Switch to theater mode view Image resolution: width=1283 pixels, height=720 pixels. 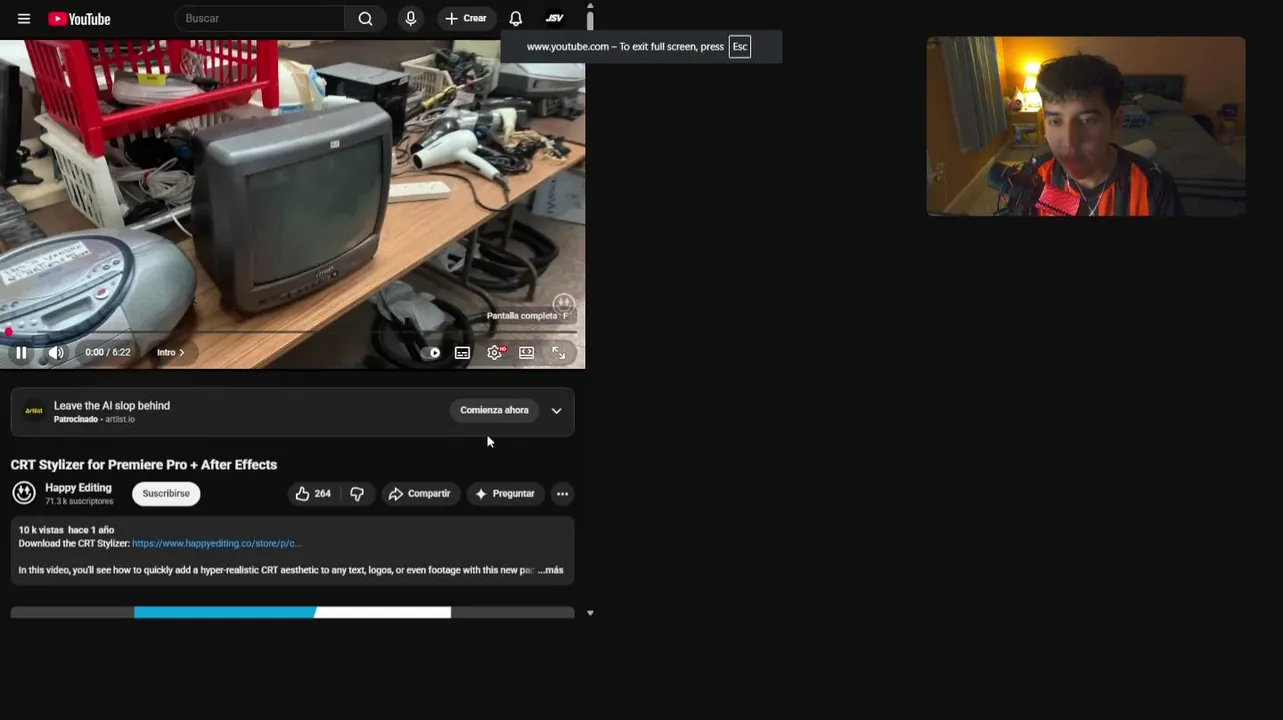(x=526, y=352)
